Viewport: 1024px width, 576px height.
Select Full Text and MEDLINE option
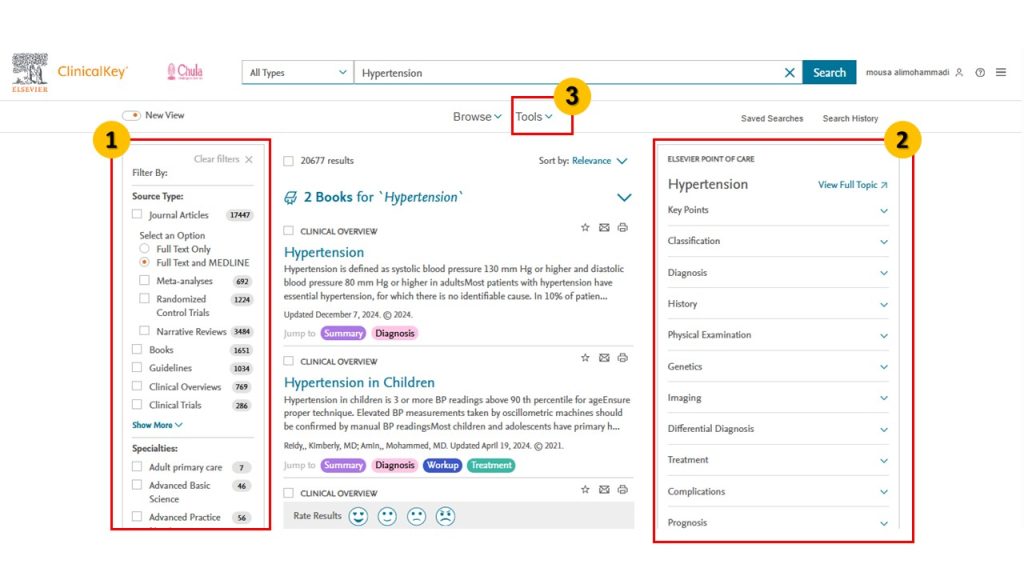pos(144,262)
